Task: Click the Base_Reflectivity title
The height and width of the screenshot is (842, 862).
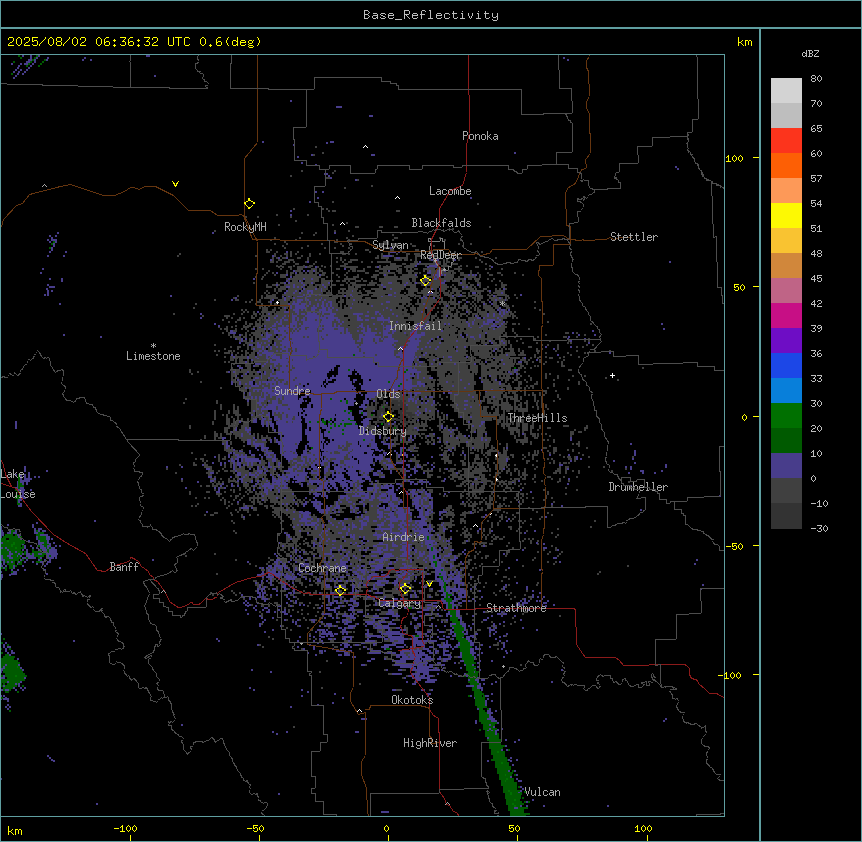Action: tap(431, 15)
